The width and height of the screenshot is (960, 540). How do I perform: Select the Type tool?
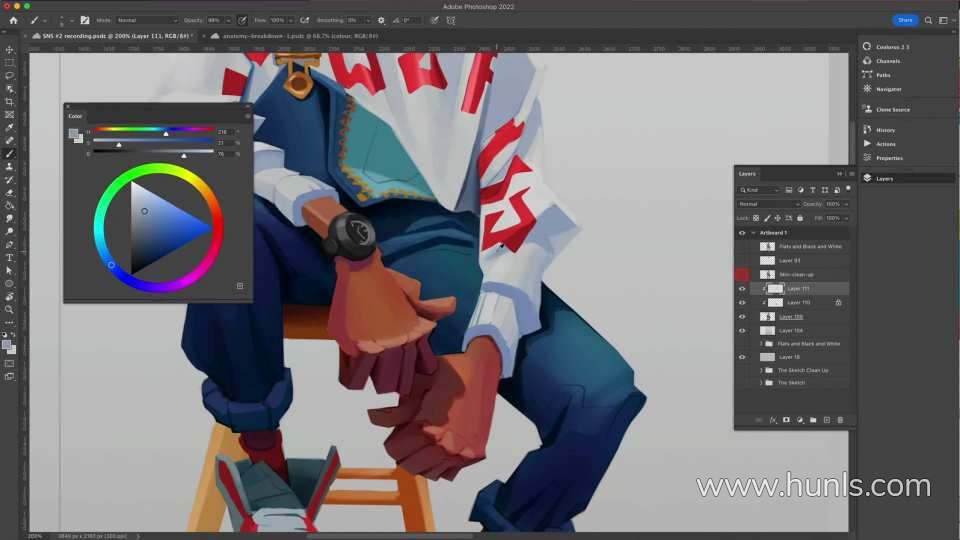click(x=9, y=258)
